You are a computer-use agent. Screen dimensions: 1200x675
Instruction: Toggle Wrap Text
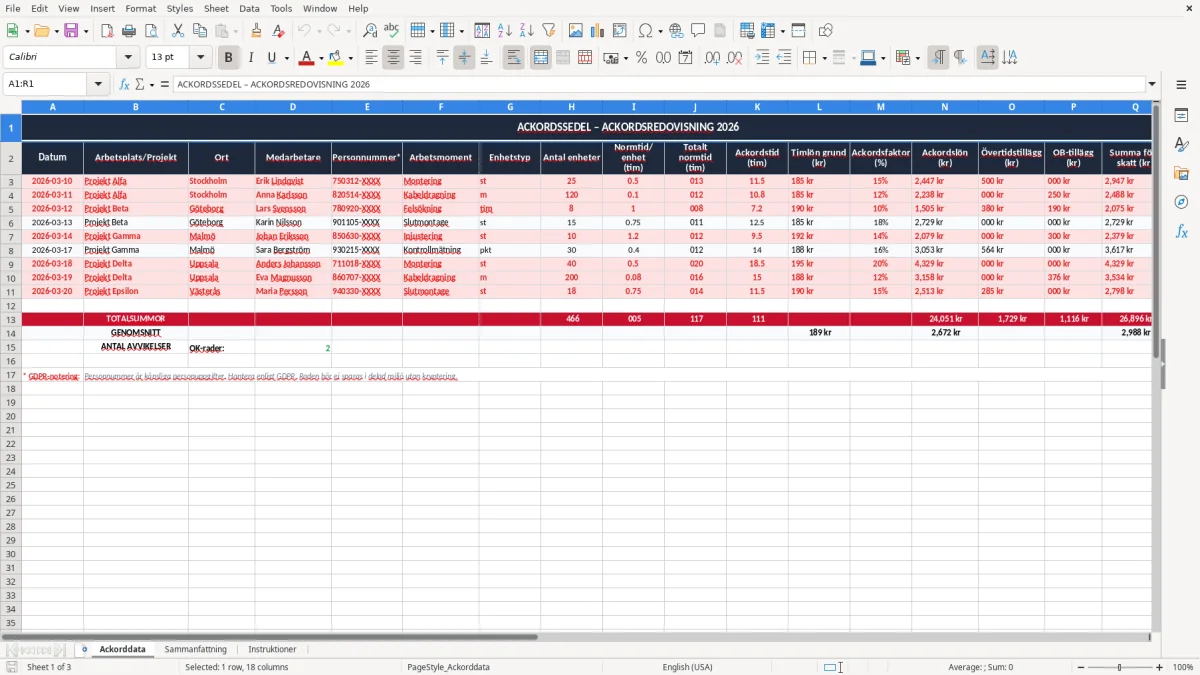513,58
